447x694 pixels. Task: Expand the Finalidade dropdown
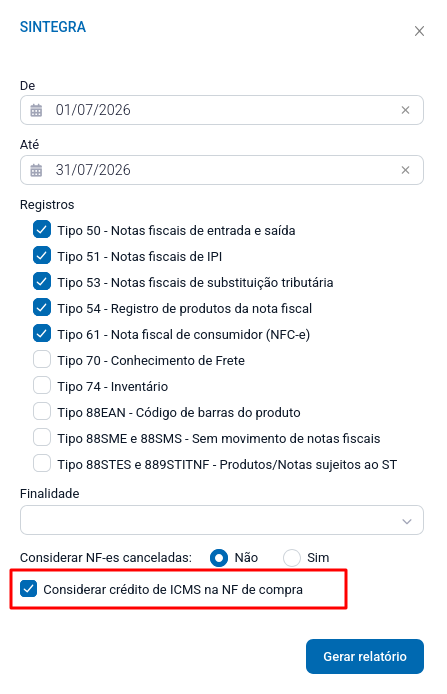tap(222, 520)
